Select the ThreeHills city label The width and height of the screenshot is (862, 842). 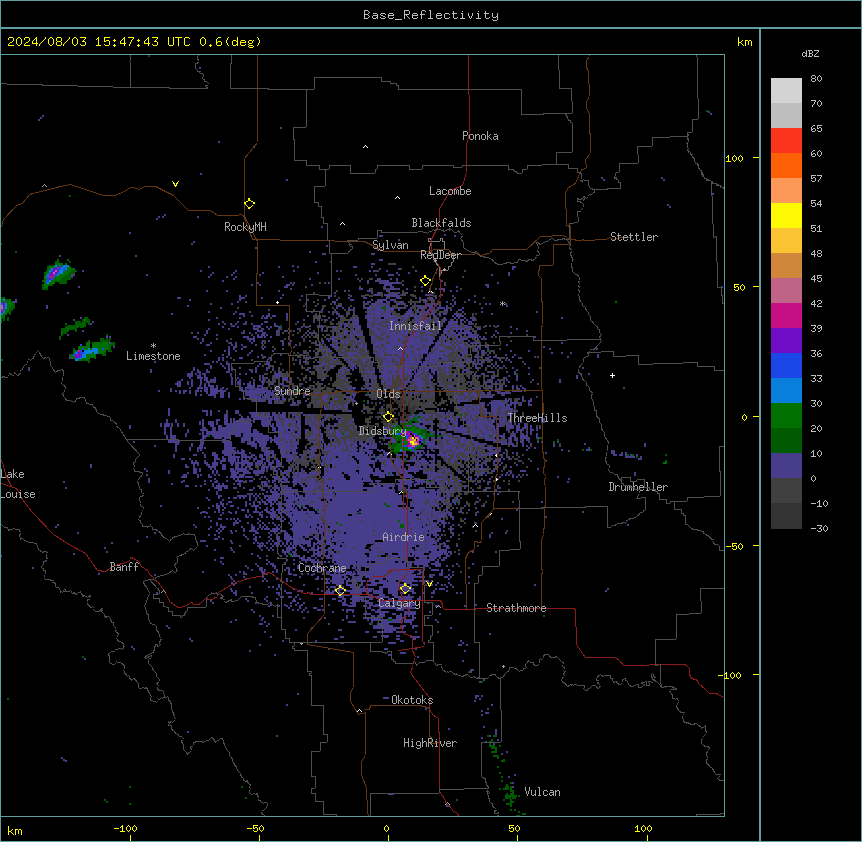point(537,418)
